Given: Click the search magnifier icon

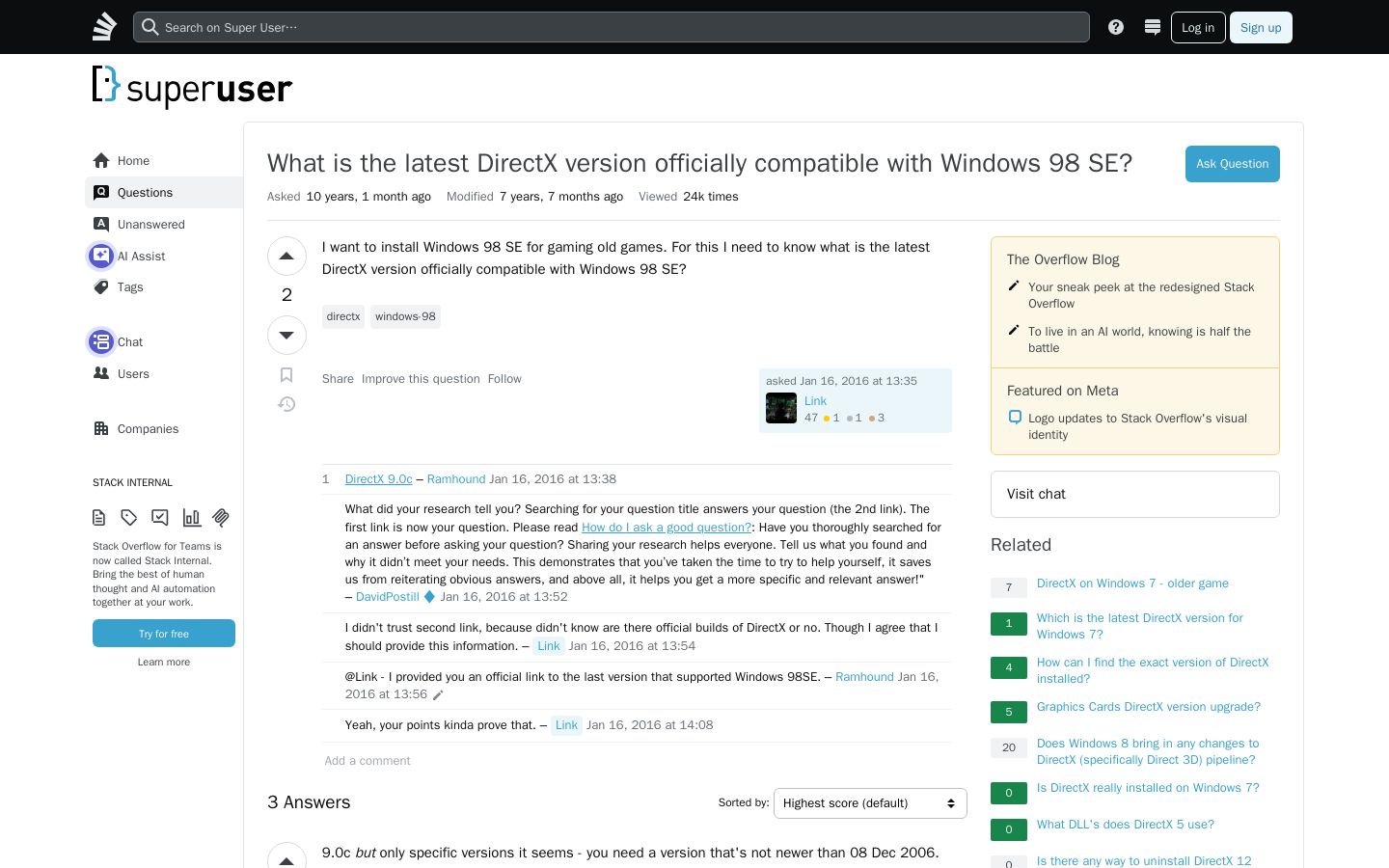Looking at the screenshot, I should click(x=150, y=27).
